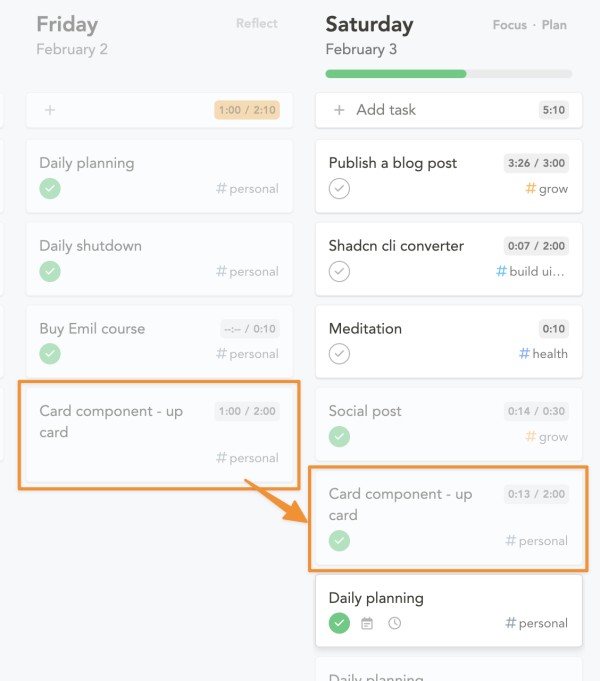Click the blue hash on Meditation health tag
Image resolution: width=600 pixels, height=681 pixels.
pos(524,354)
